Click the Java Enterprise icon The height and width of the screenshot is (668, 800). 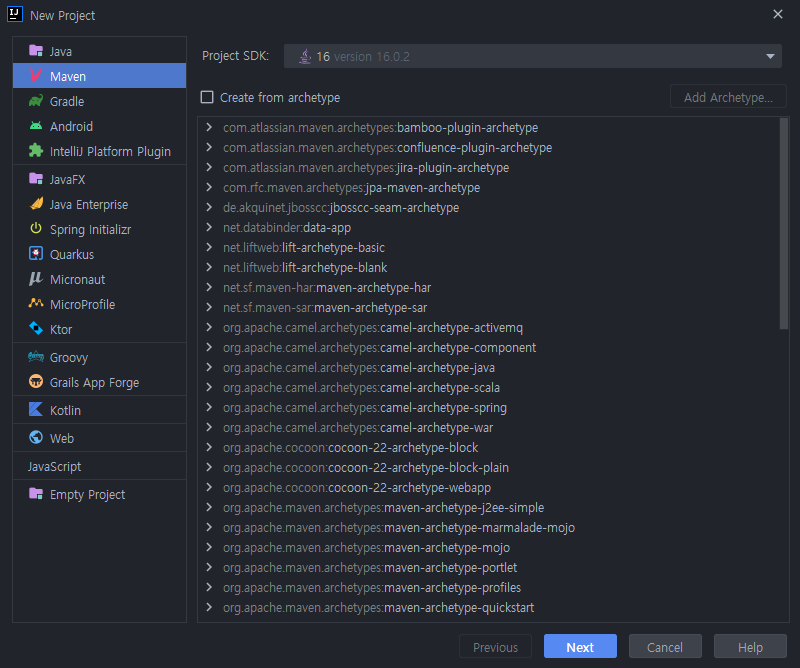(36, 204)
